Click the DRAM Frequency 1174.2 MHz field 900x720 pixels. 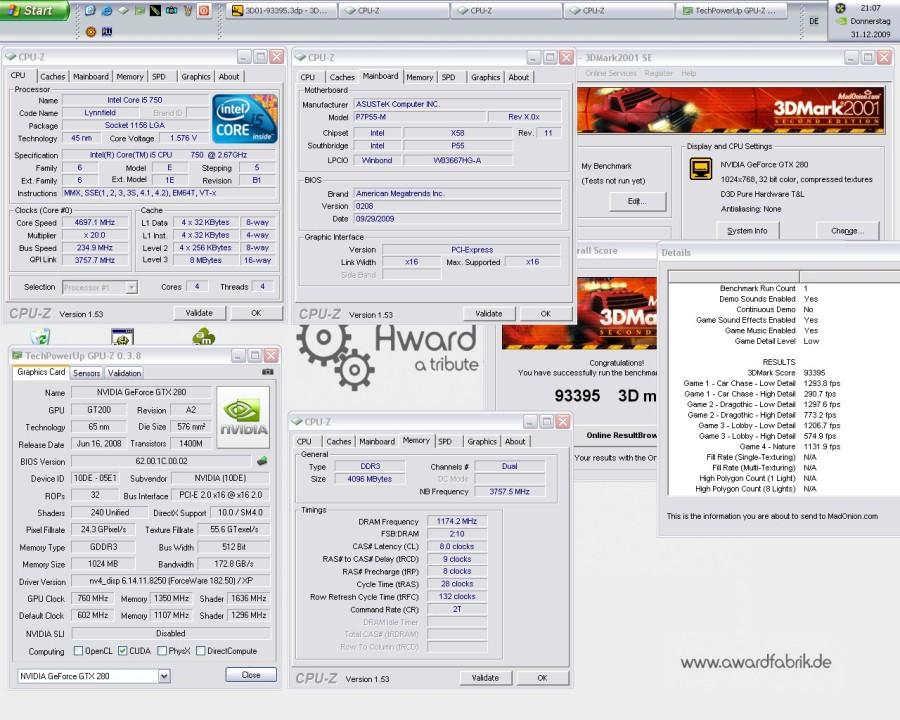pos(457,521)
